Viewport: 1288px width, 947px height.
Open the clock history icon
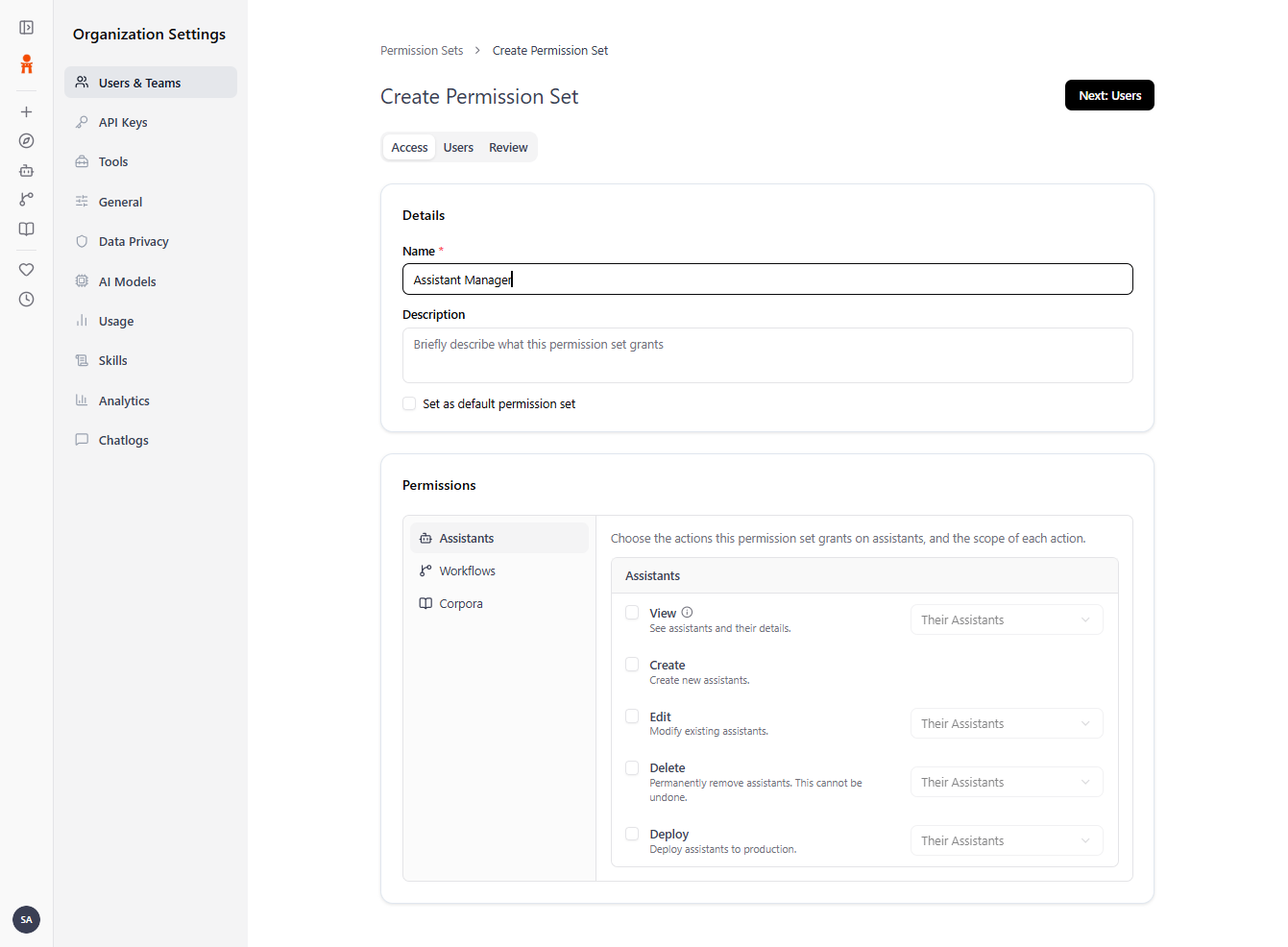tap(27, 299)
